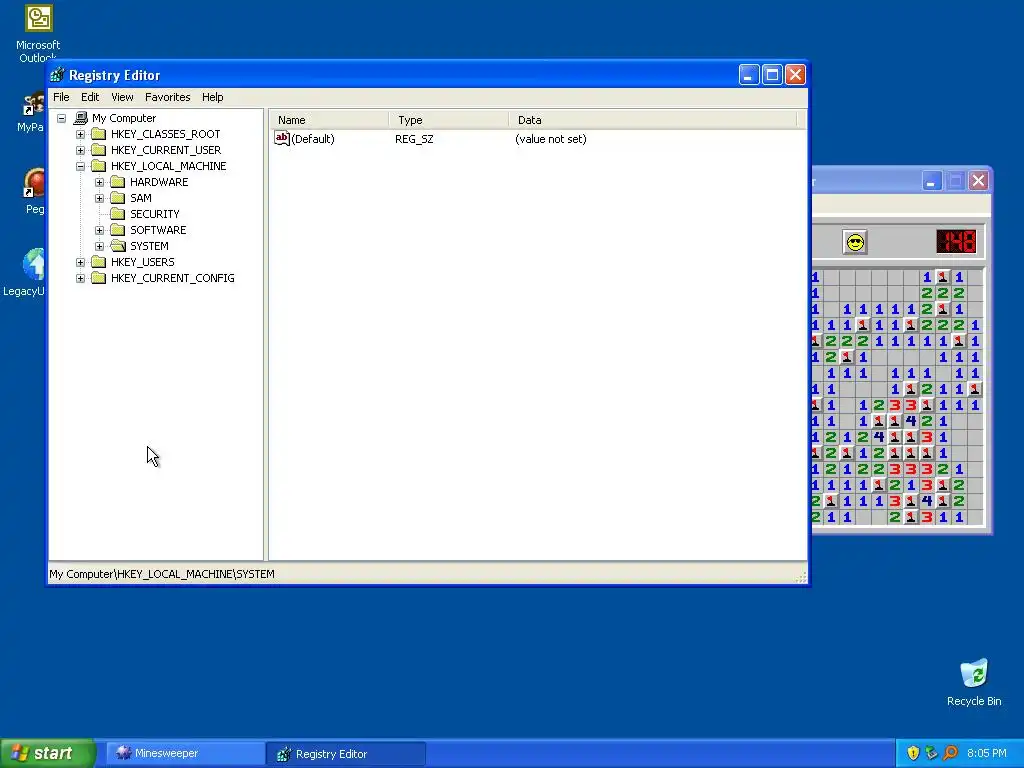Expand HKEY_CLASSES_ROOT key
The image size is (1024, 768).
pyautogui.click(x=80, y=134)
